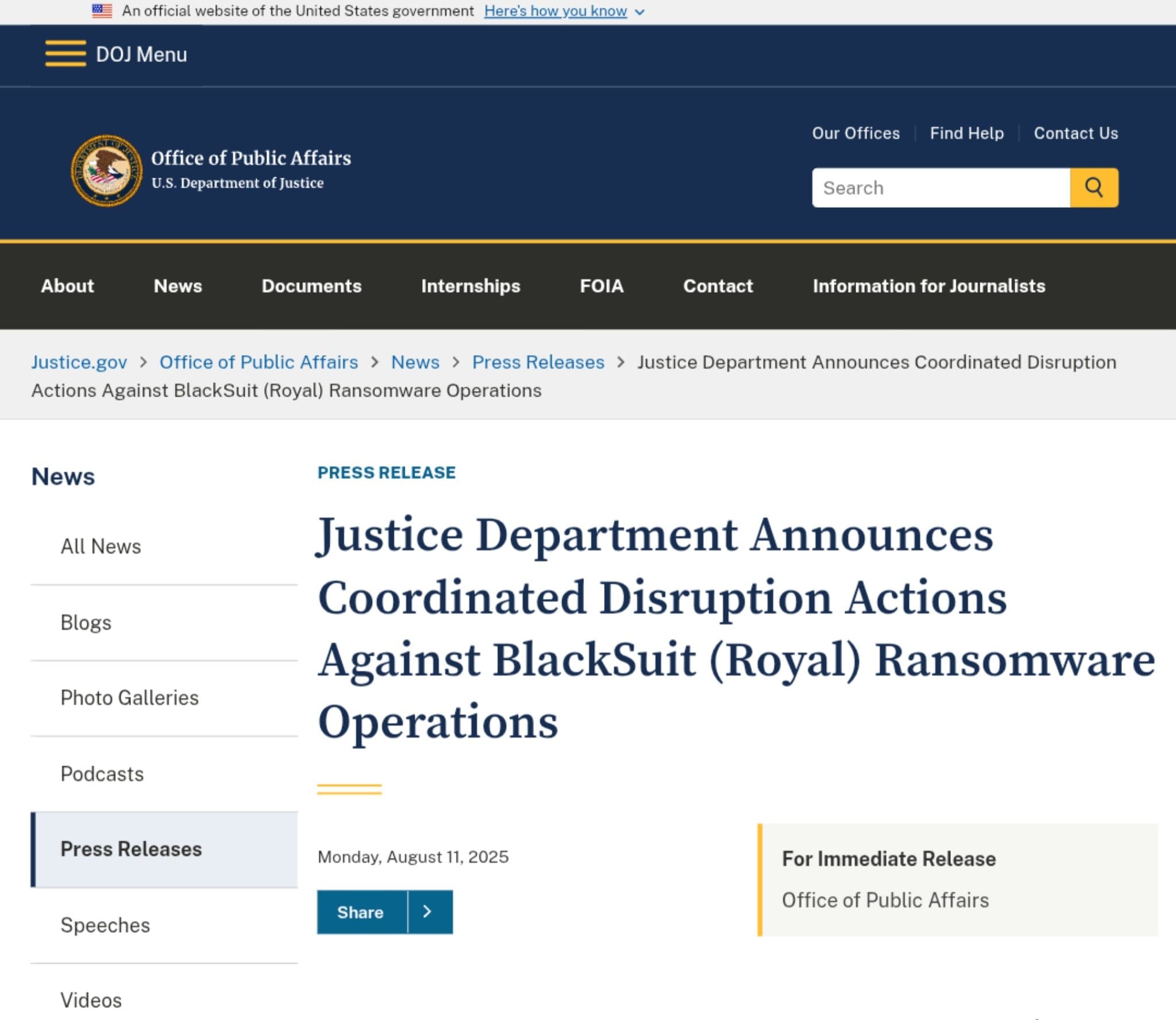1176x1020 pixels.
Task: Open the DOJ Menu hamburger icon
Action: coord(63,54)
